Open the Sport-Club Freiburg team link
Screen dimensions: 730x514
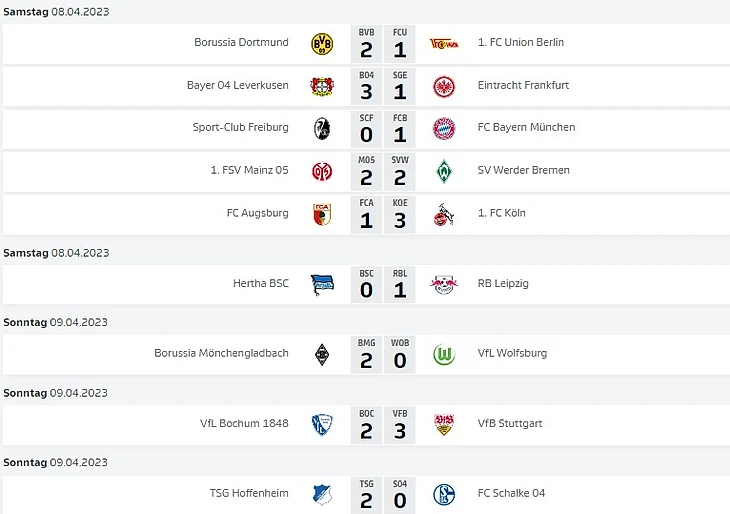coord(240,128)
